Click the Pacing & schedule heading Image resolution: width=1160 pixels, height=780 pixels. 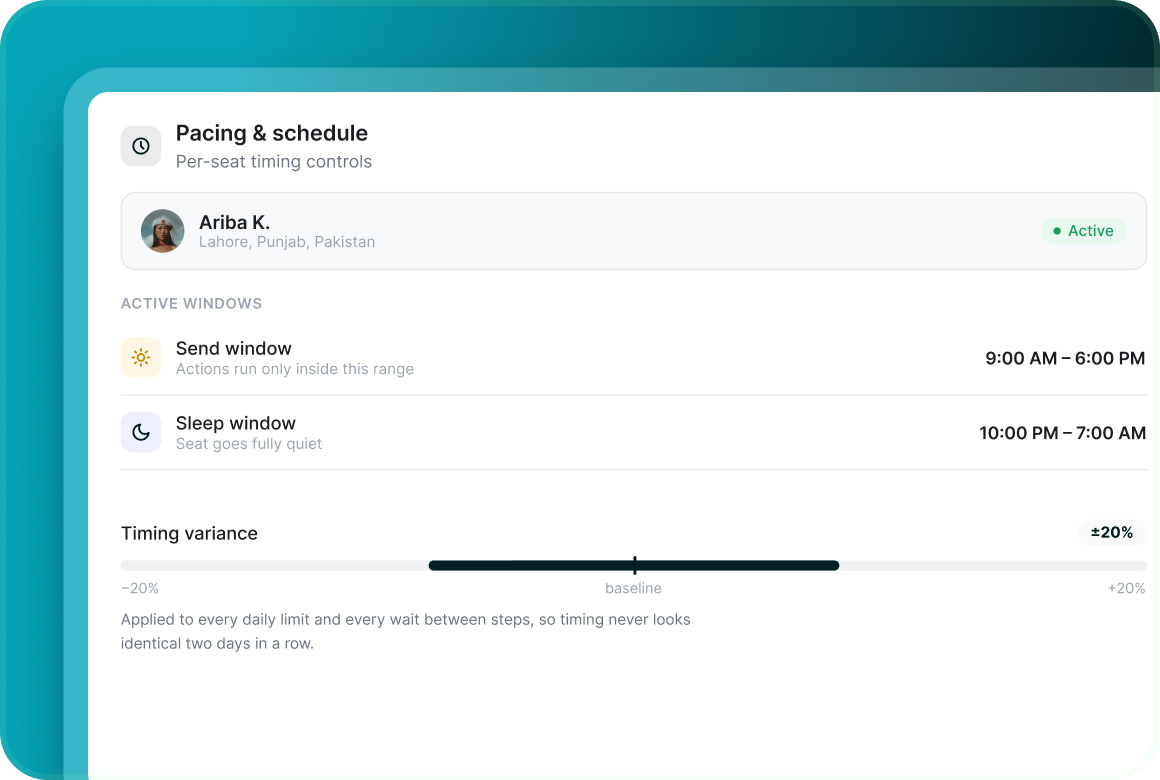[x=272, y=133]
